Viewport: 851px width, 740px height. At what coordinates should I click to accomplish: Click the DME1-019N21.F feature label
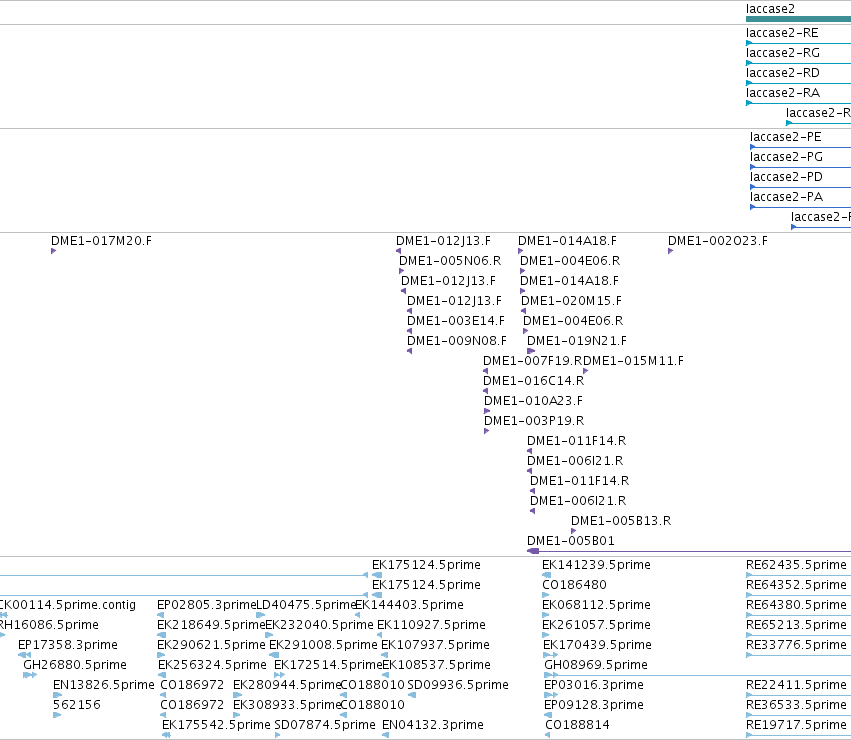click(577, 341)
